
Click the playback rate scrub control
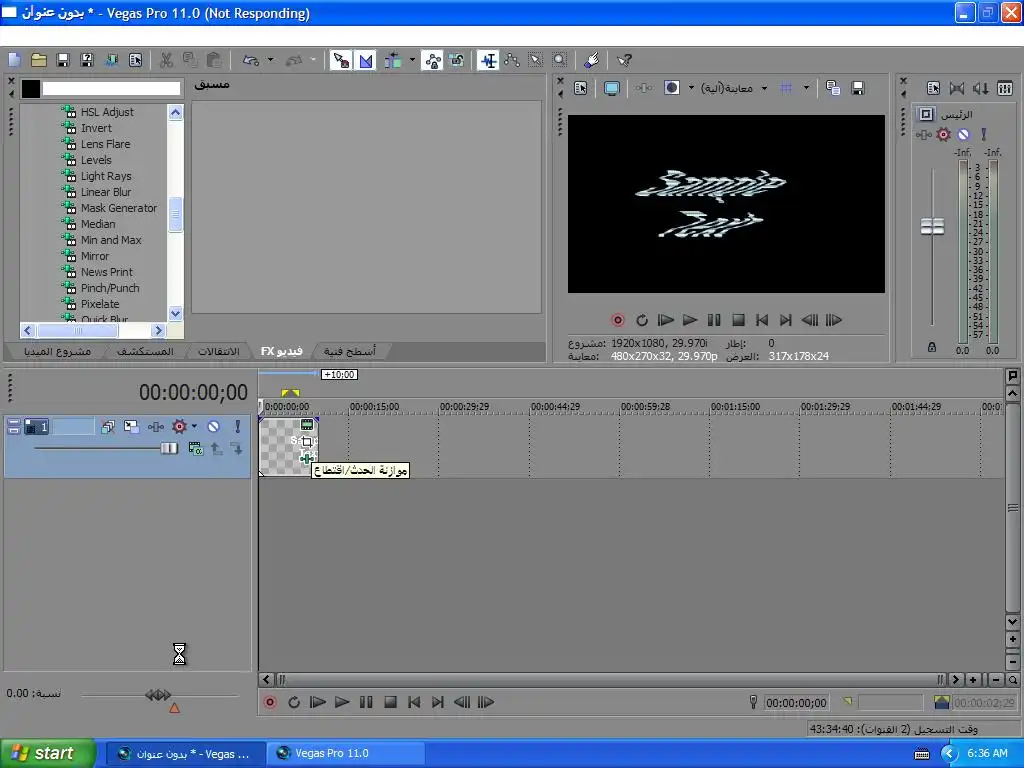tap(158, 695)
